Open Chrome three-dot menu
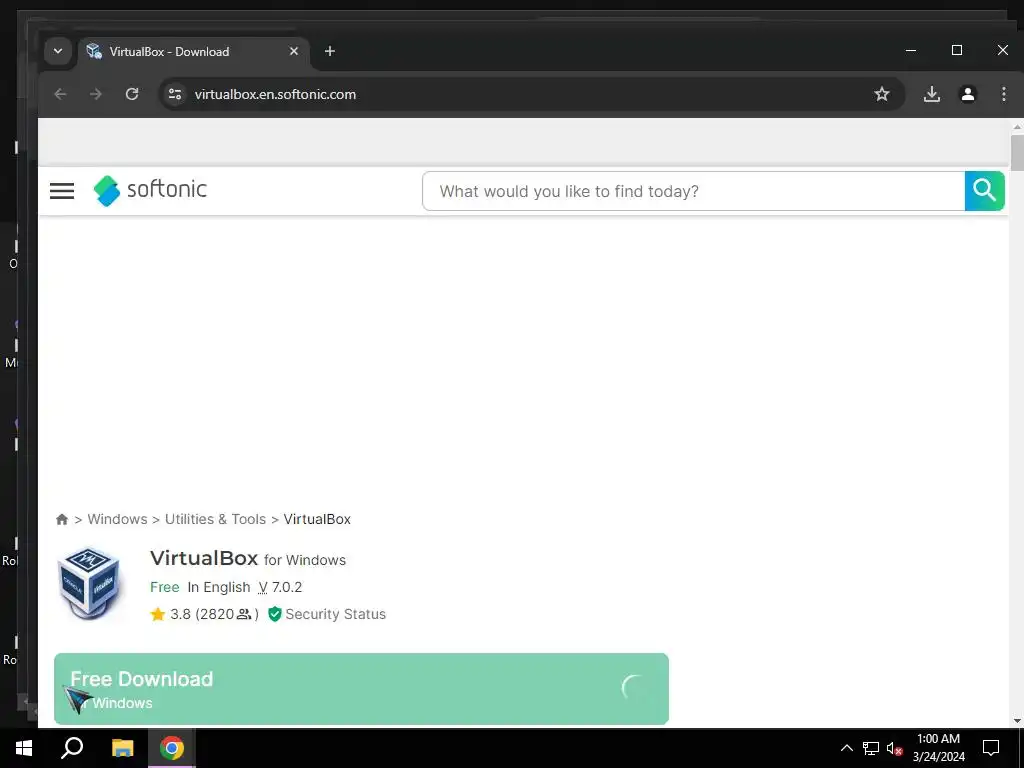1024x768 pixels. 1004,94
